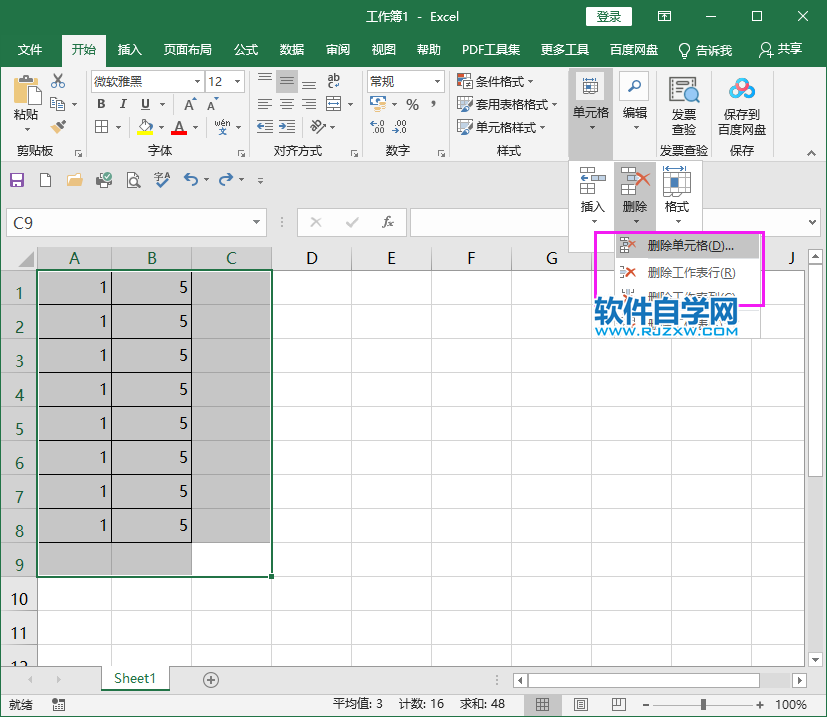Click the 格式刷 (Format Painter) icon
This screenshot has width=827, height=717.
[x=58, y=127]
